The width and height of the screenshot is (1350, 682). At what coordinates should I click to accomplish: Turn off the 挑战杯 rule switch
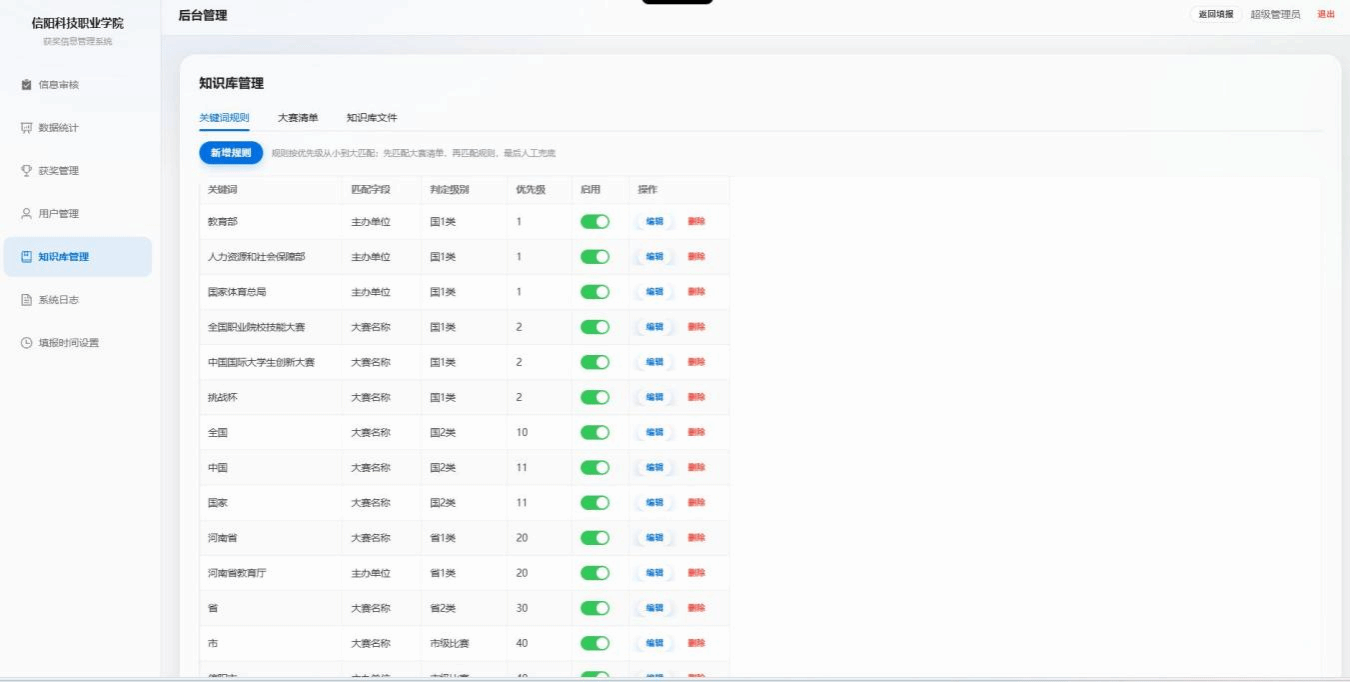pyautogui.click(x=595, y=397)
